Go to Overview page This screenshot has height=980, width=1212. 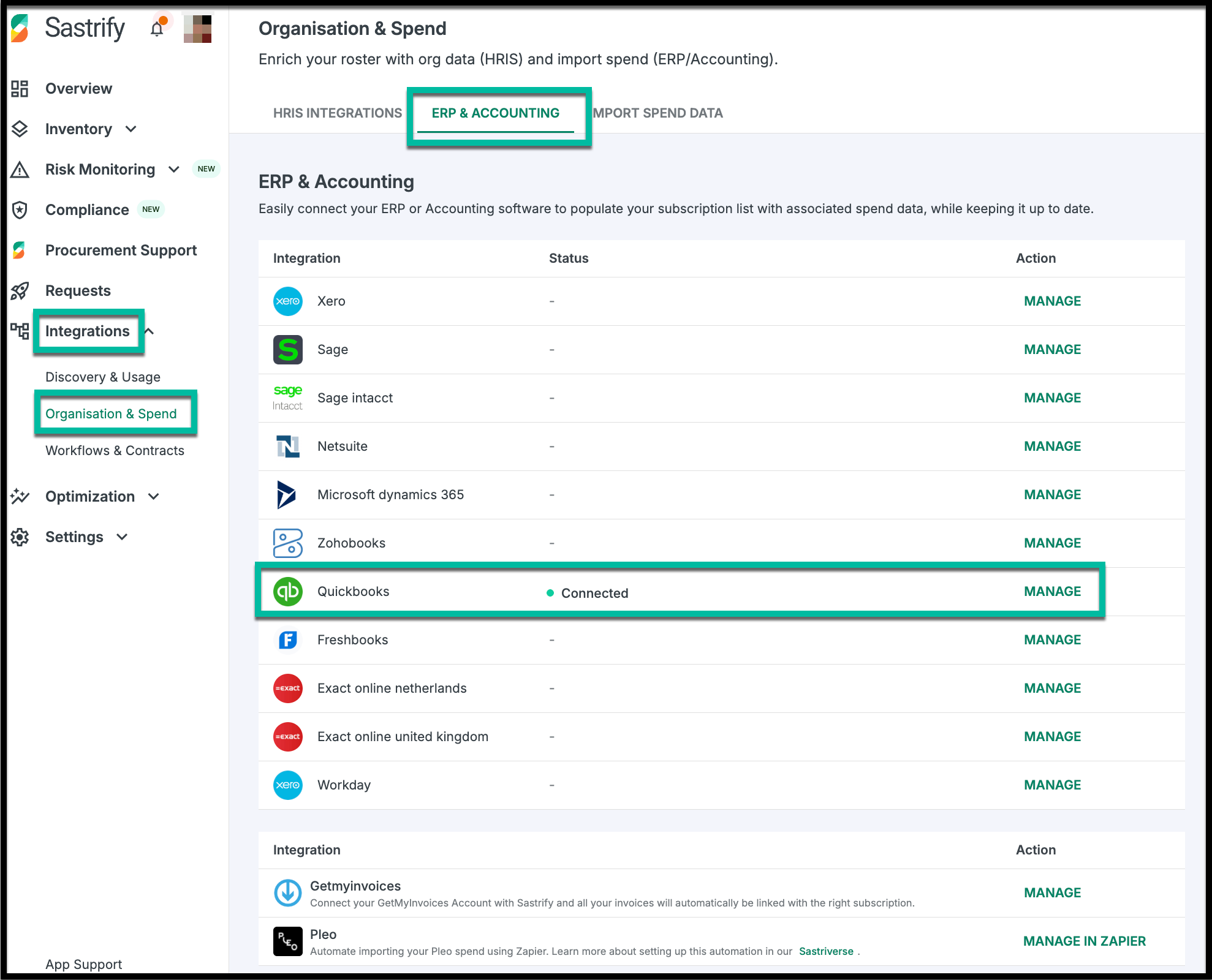point(79,89)
